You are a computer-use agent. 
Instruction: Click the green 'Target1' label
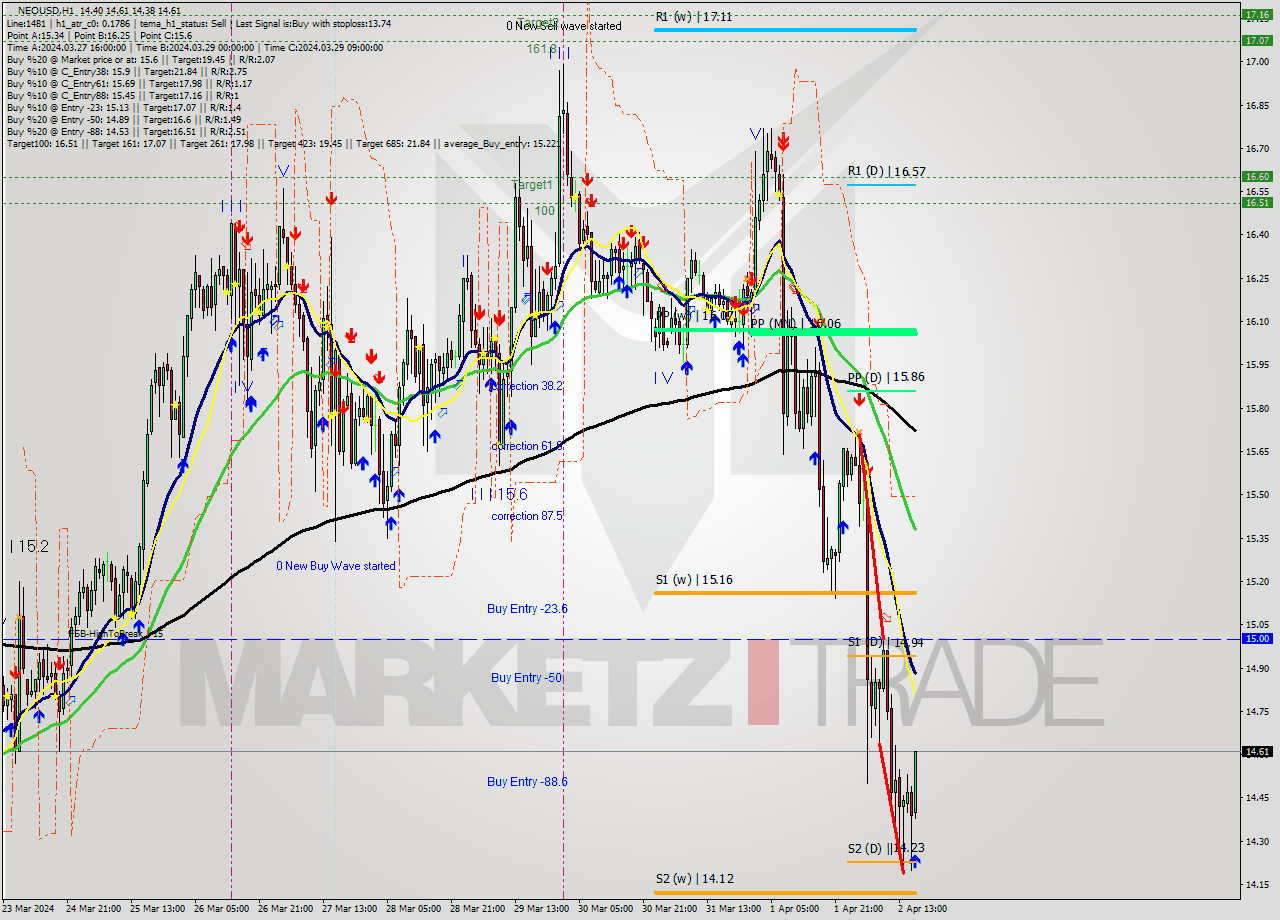pyautogui.click(x=532, y=185)
